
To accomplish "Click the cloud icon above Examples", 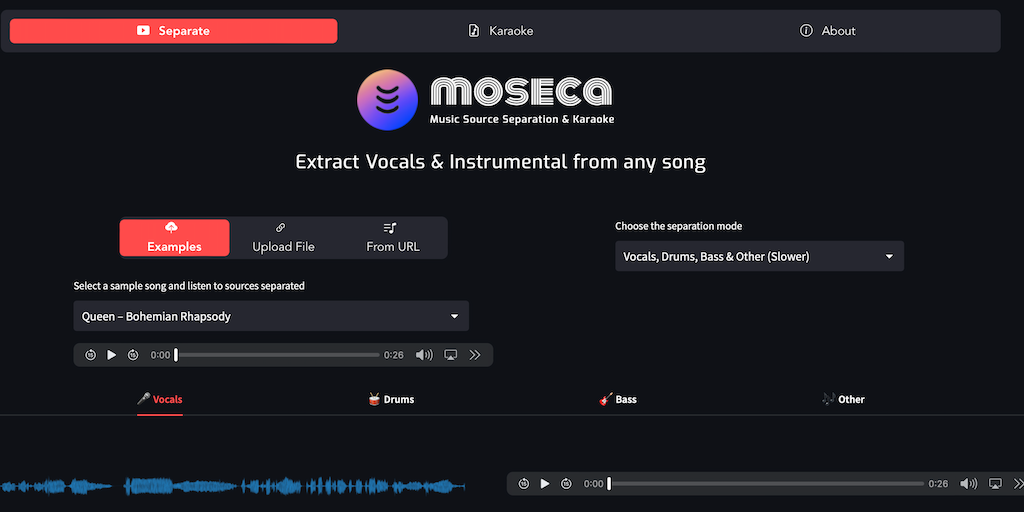I will (172, 227).
